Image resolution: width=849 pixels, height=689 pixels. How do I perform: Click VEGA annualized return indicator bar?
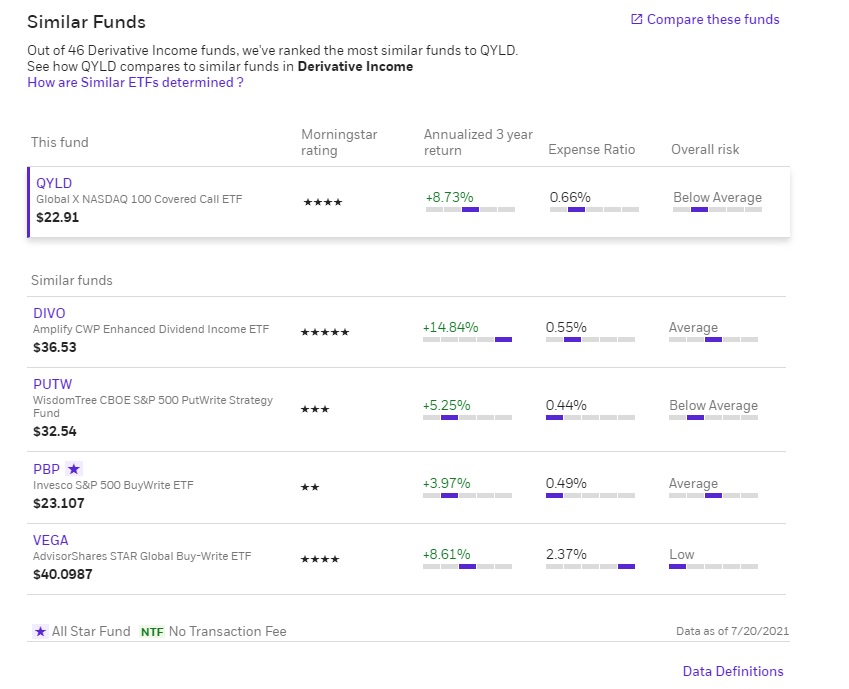(x=467, y=567)
